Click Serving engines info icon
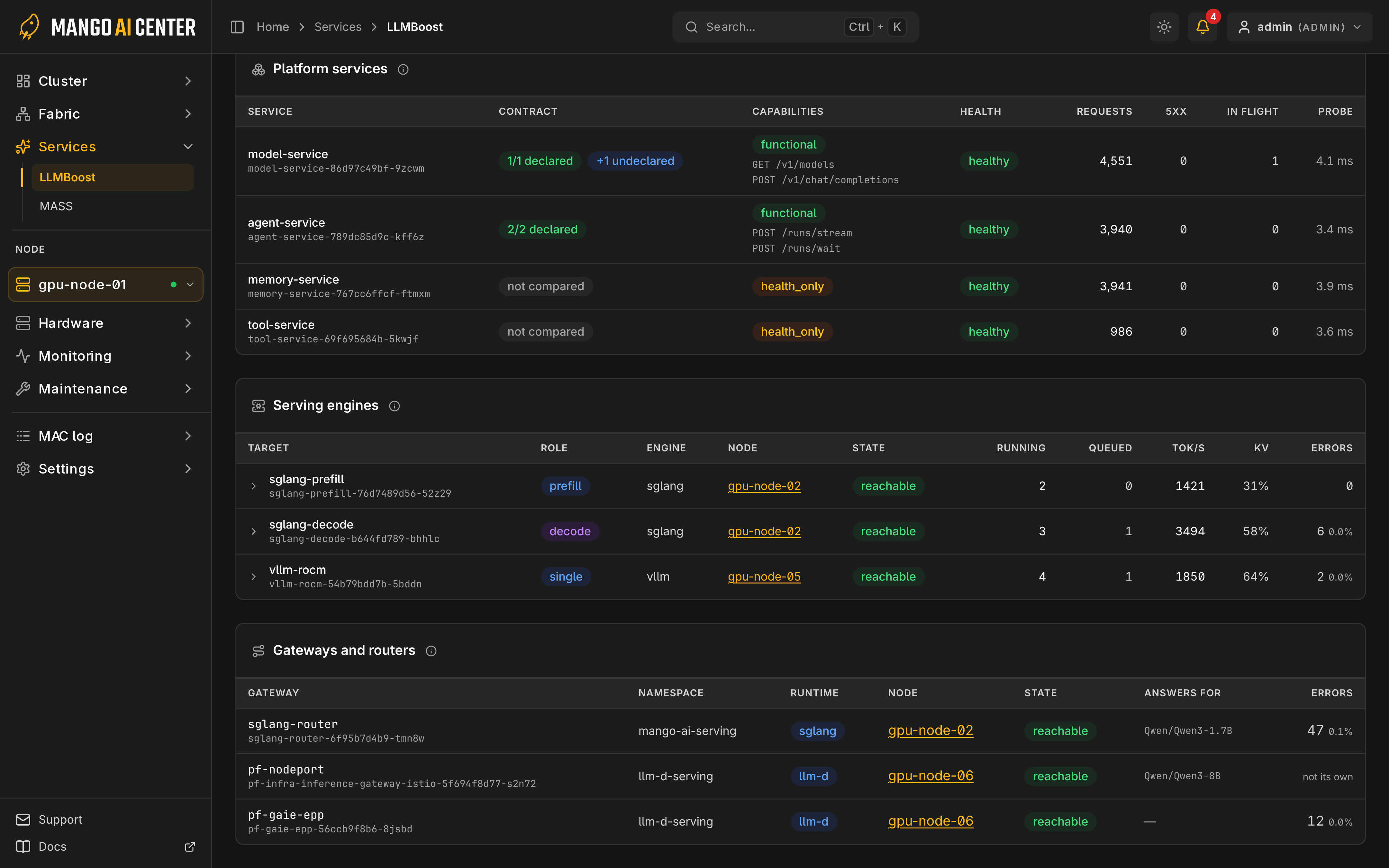 (x=394, y=406)
